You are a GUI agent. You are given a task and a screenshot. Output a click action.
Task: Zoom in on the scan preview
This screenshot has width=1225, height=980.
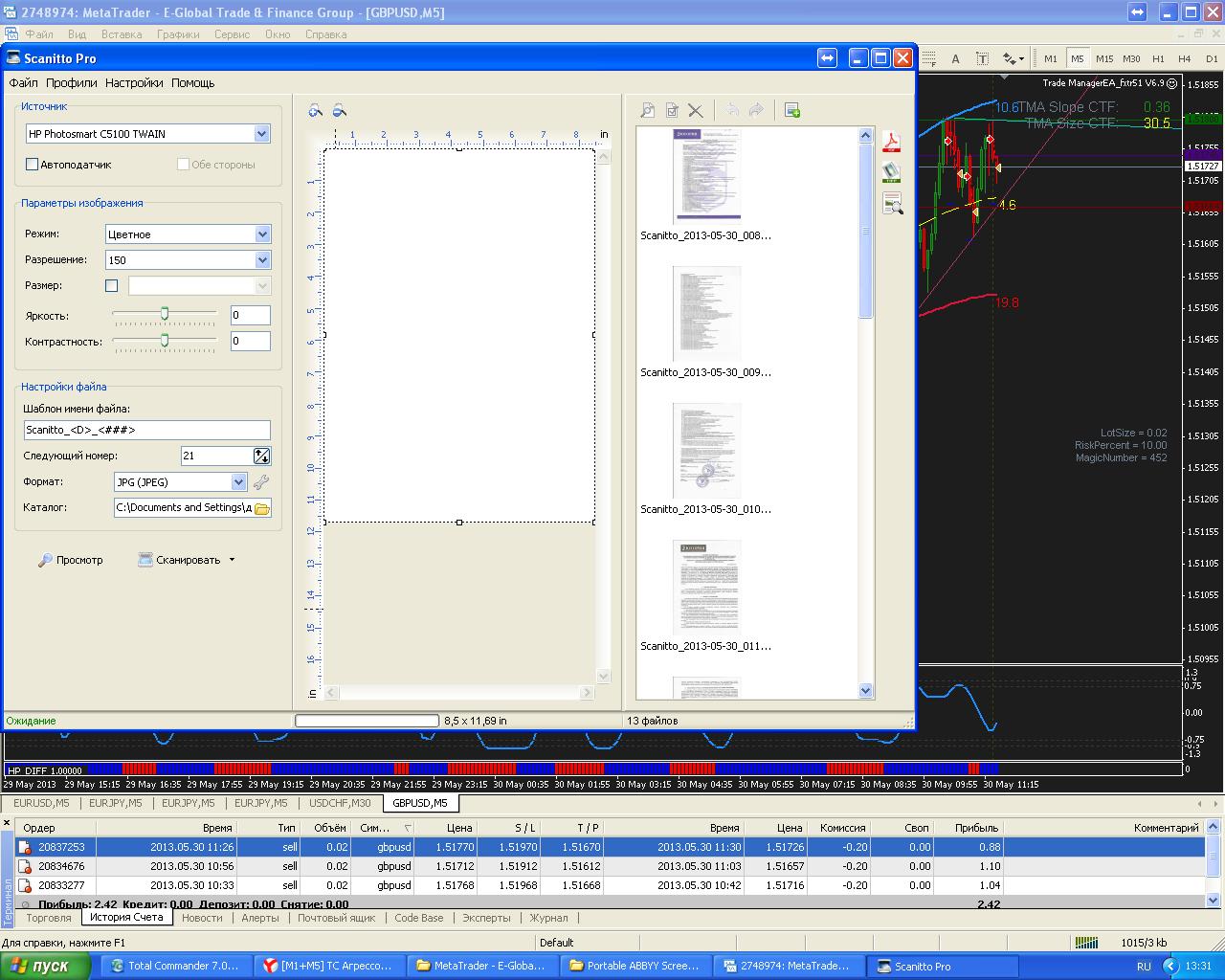[316, 111]
